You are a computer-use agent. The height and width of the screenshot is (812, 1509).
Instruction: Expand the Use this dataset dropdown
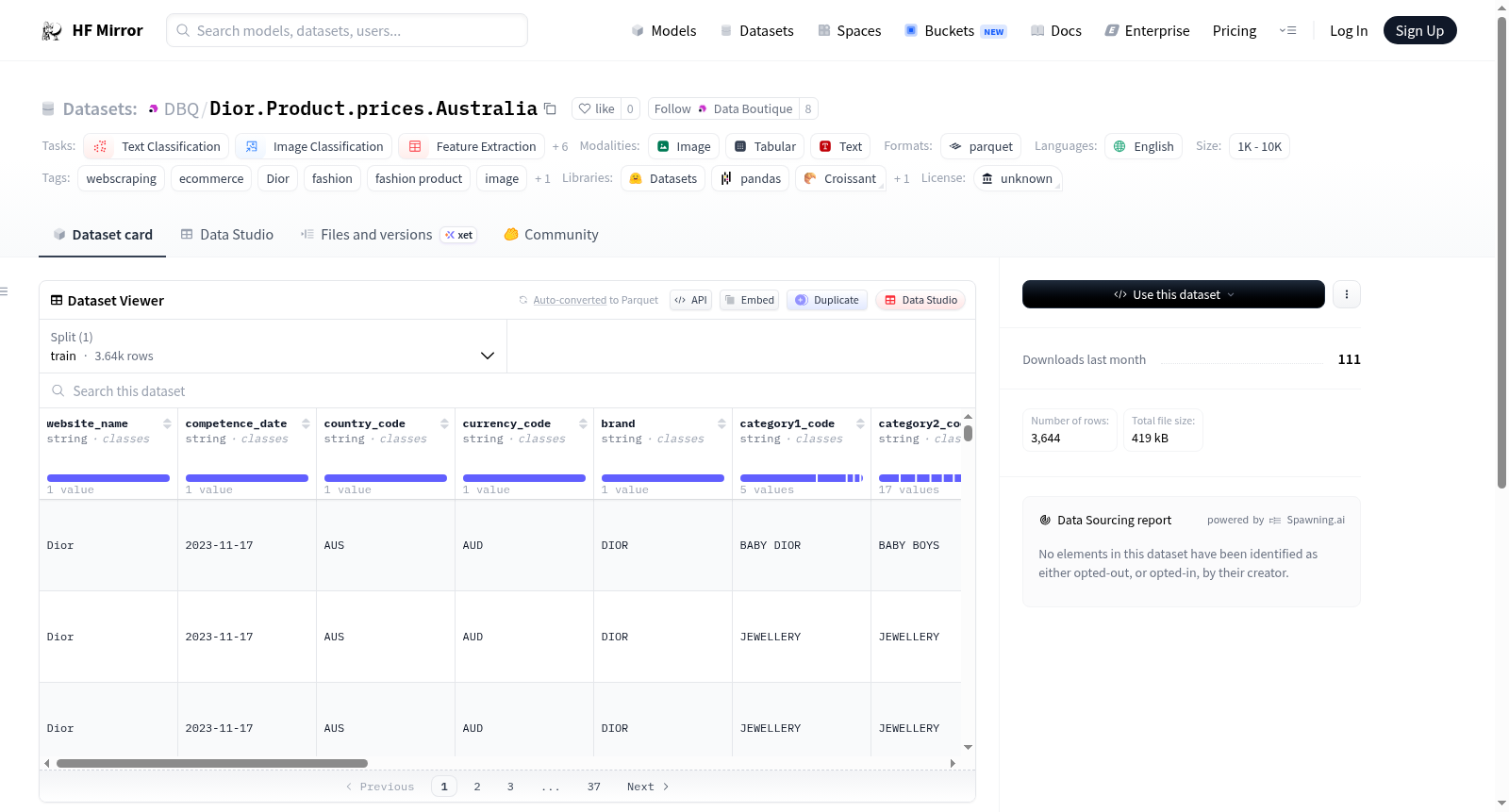(1173, 294)
